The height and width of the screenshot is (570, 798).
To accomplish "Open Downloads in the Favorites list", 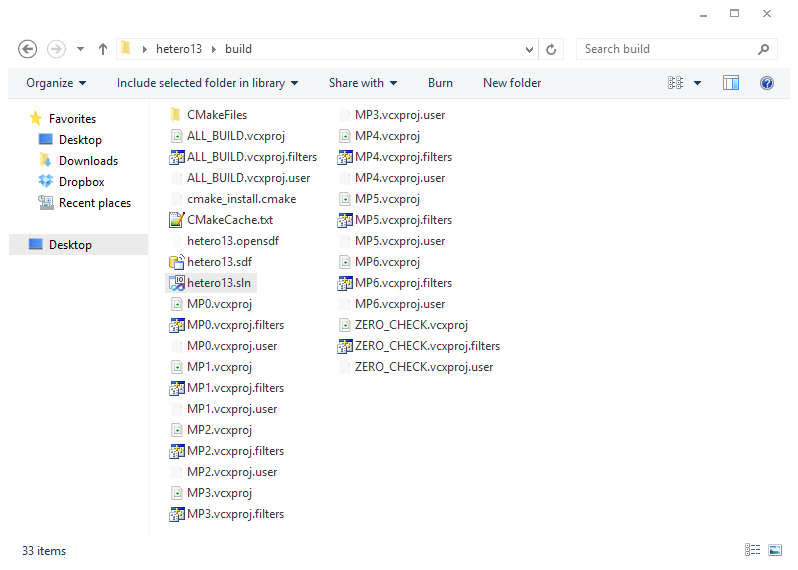I will click(x=88, y=161).
